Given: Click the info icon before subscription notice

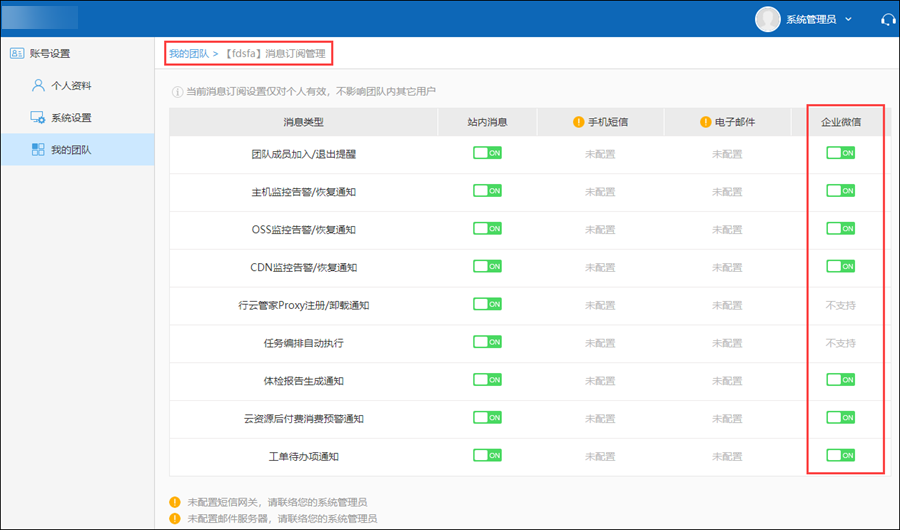Looking at the screenshot, I should pos(178,92).
